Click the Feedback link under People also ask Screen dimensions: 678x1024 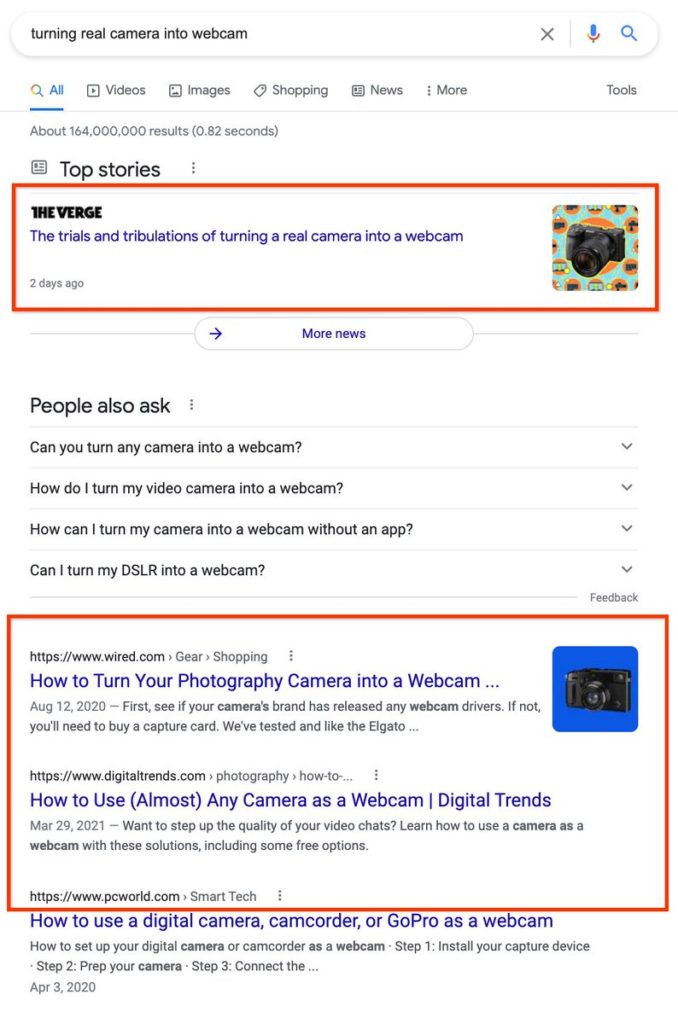click(x=613, y=598)
